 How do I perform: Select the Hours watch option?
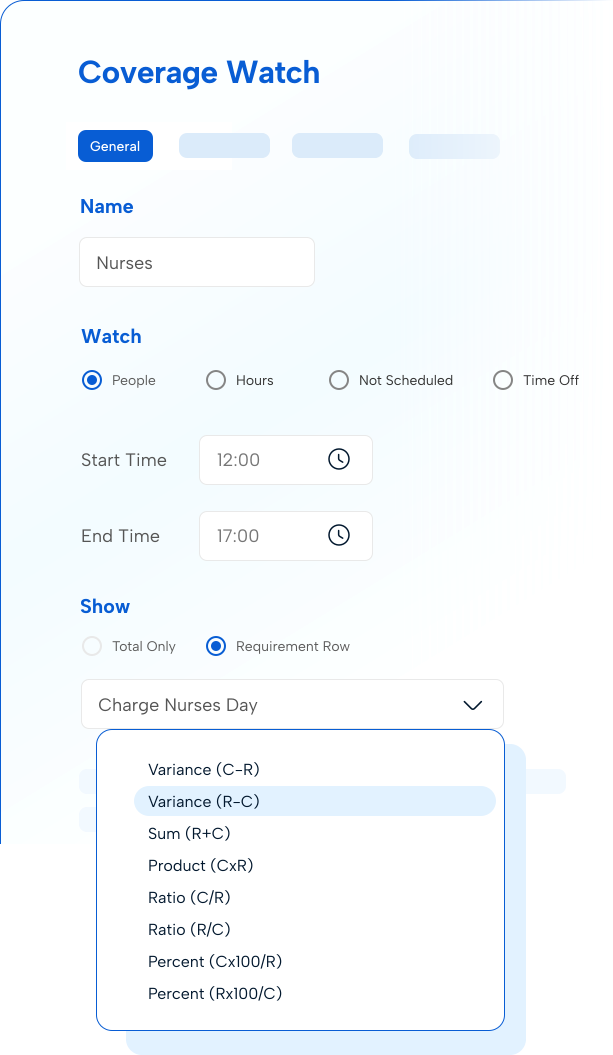click(x=215, y=380)
